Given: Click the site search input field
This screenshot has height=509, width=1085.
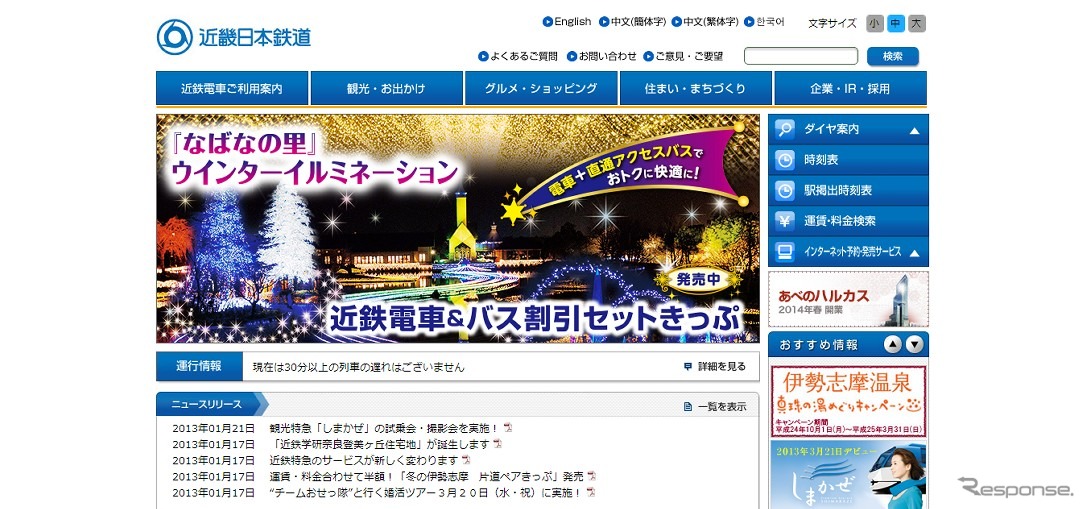Looking at the screenshot, I should click(x=801, y=56).
